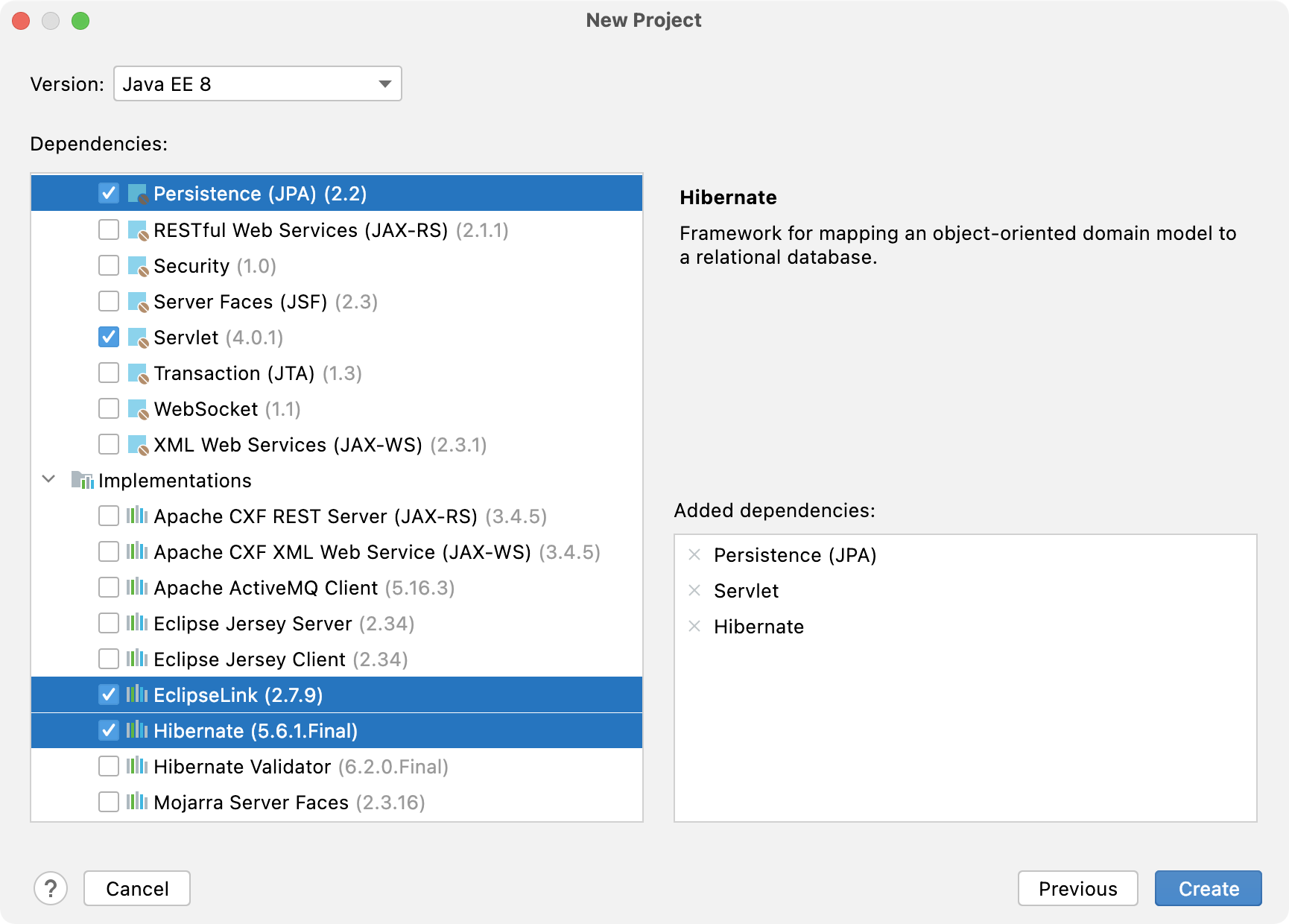
Task: Uncheck the Persistence (JPA) checkbox
Action: [x=109, y=194]
